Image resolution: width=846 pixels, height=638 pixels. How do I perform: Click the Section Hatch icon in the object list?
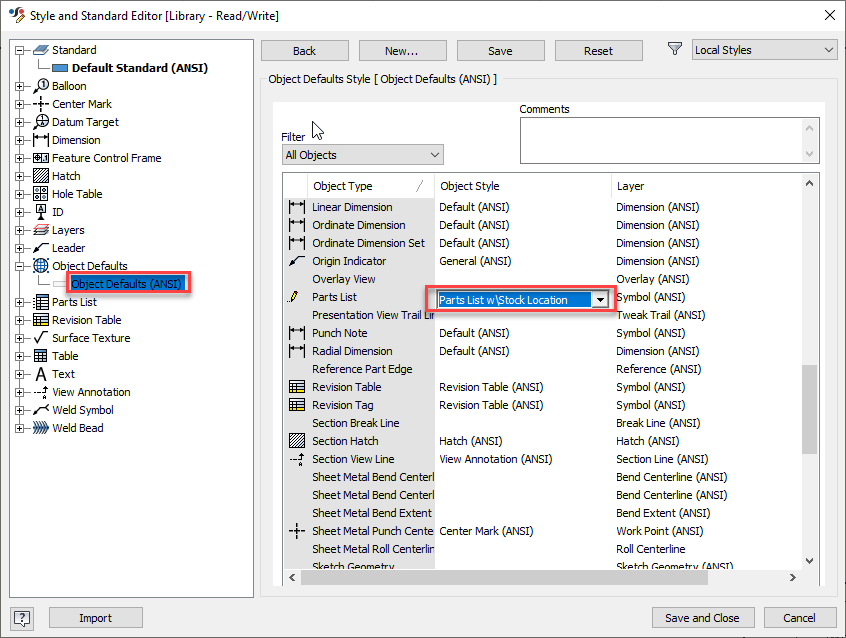coord(296,441)
